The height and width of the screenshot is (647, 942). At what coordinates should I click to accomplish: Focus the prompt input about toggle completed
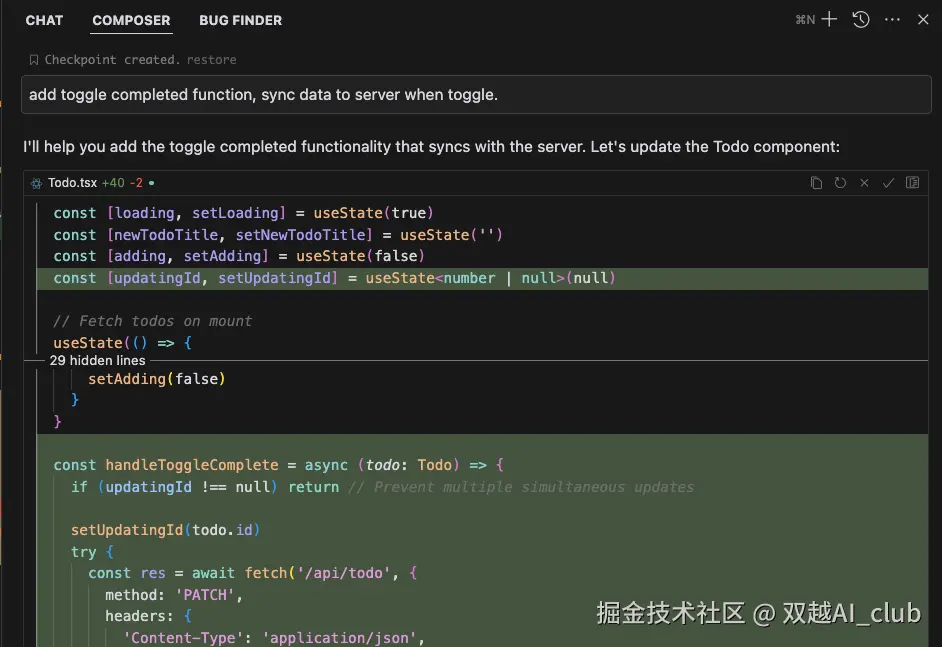click(x=476, y=94)
